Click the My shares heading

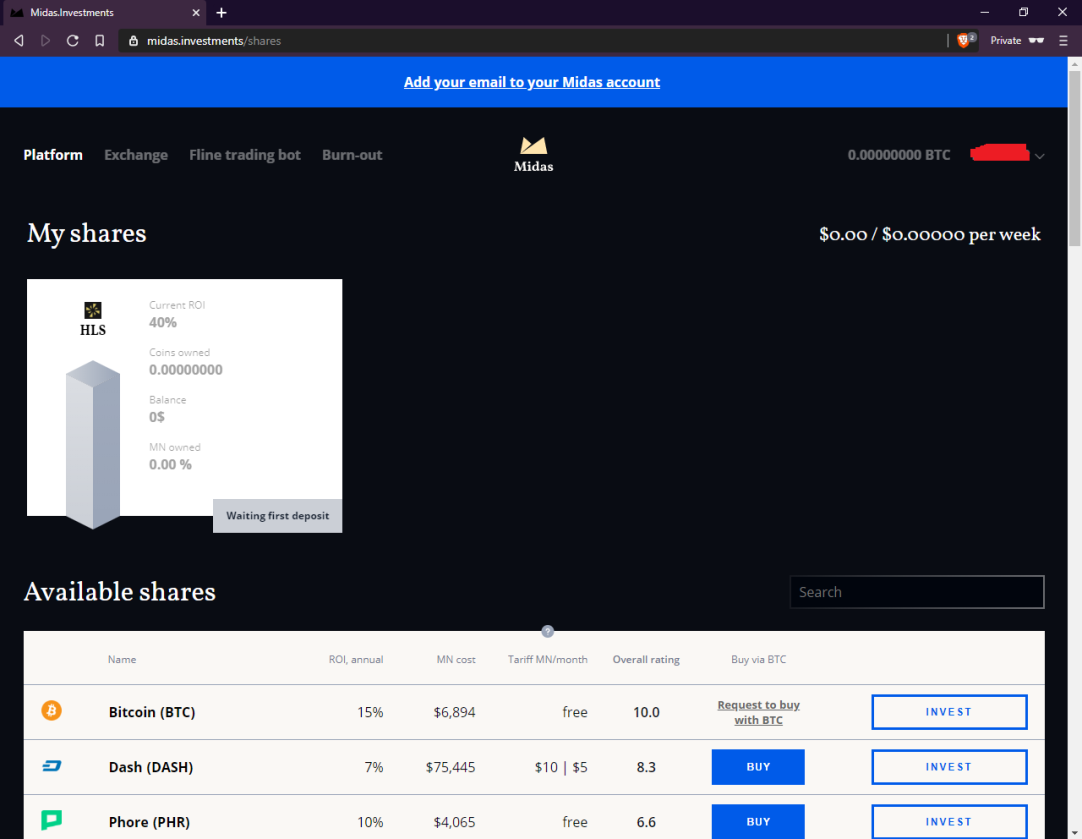(x=87, y=233)
